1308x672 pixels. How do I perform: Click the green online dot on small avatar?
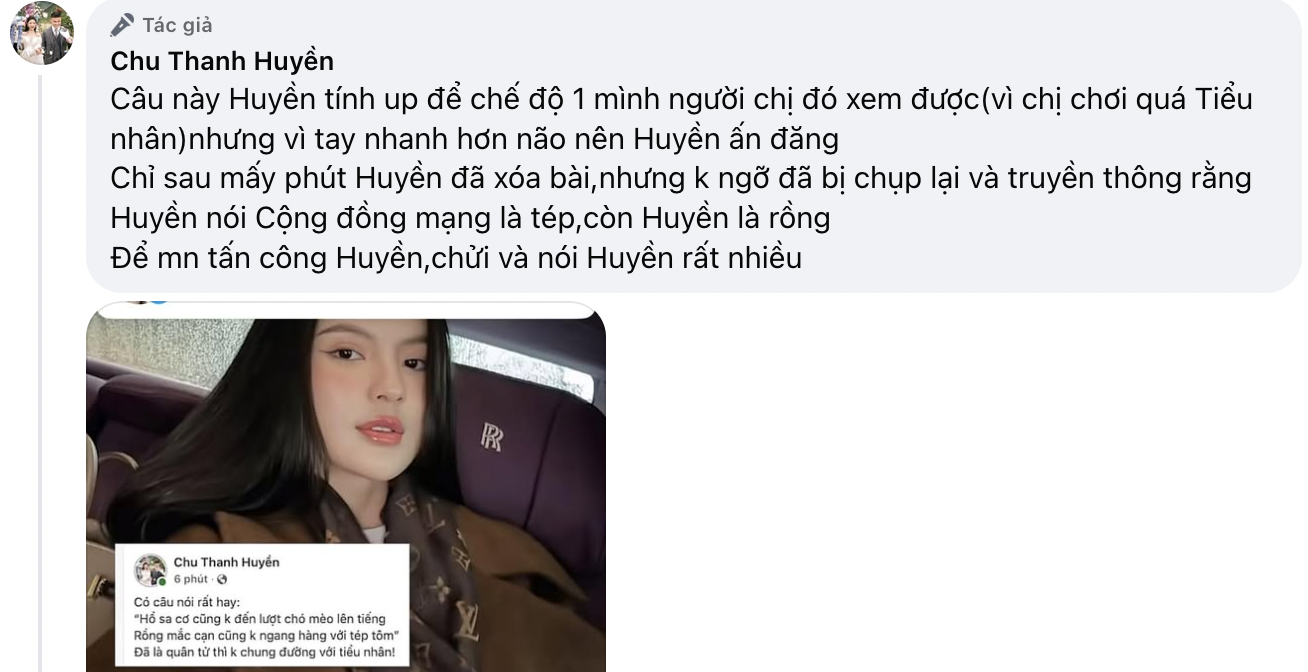point(161,582)
